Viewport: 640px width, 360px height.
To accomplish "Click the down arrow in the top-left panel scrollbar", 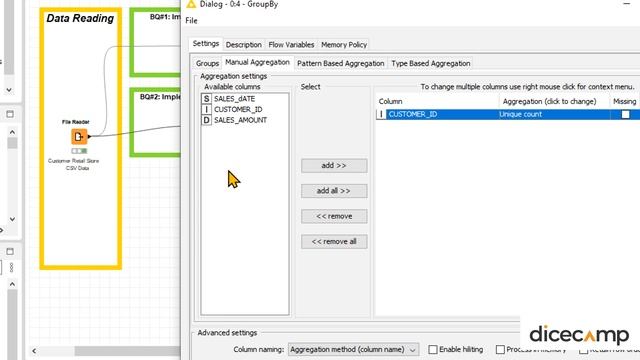I will point(9,90).
